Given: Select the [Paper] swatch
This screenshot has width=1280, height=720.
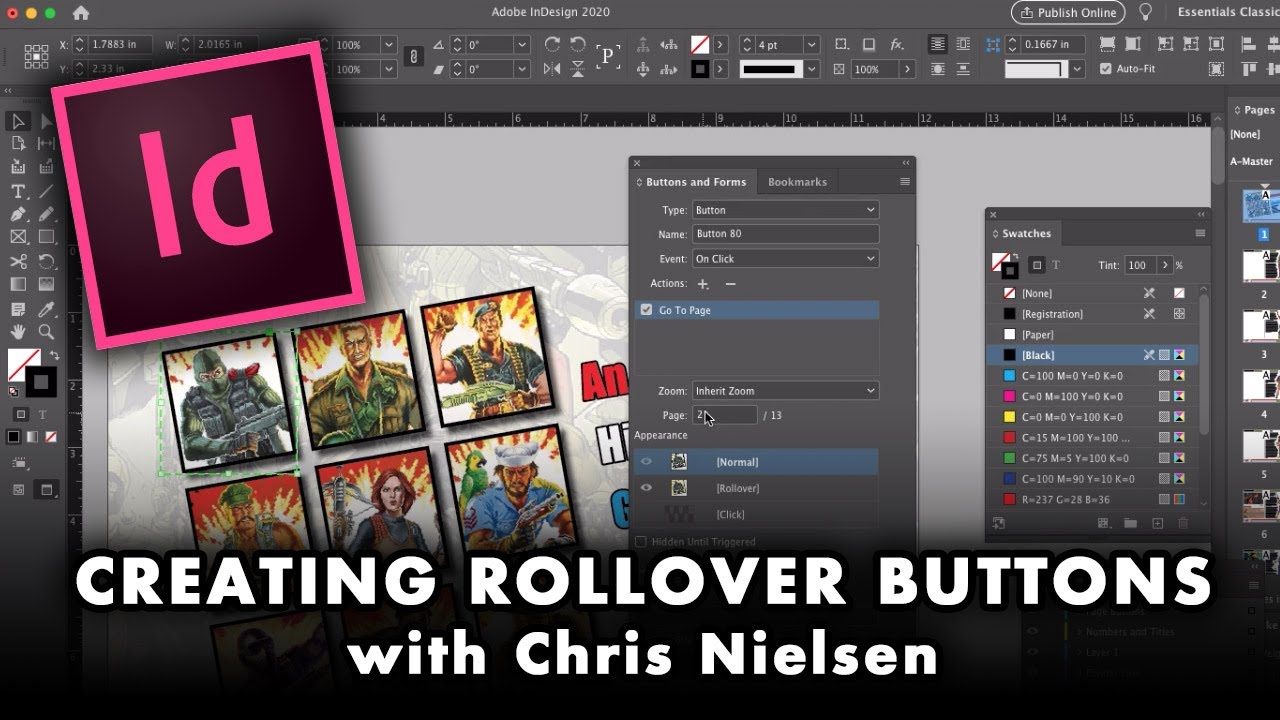Looking at the screenshot, I should [1091, 335].
